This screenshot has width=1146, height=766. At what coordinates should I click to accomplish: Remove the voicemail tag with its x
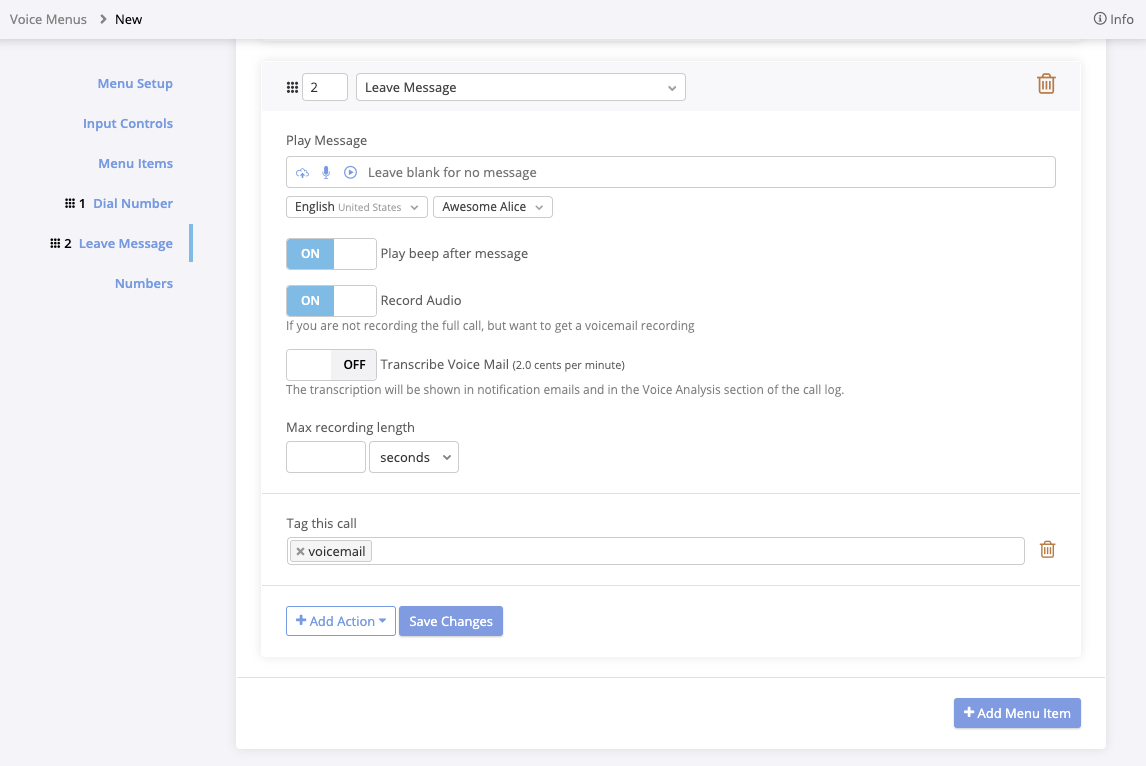pos(300,551)
